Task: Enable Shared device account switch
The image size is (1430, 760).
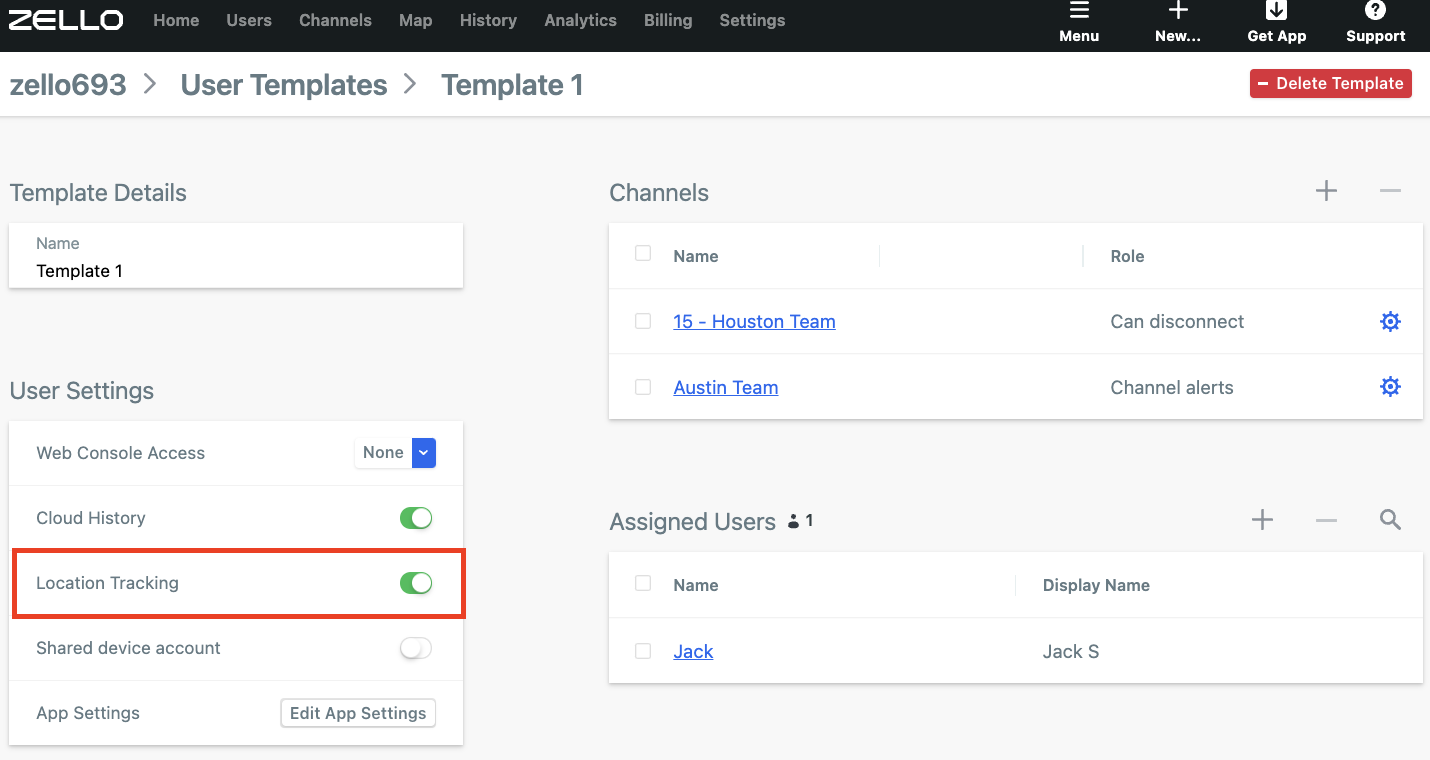Action: pyautogui.click(x=416, y=648)
